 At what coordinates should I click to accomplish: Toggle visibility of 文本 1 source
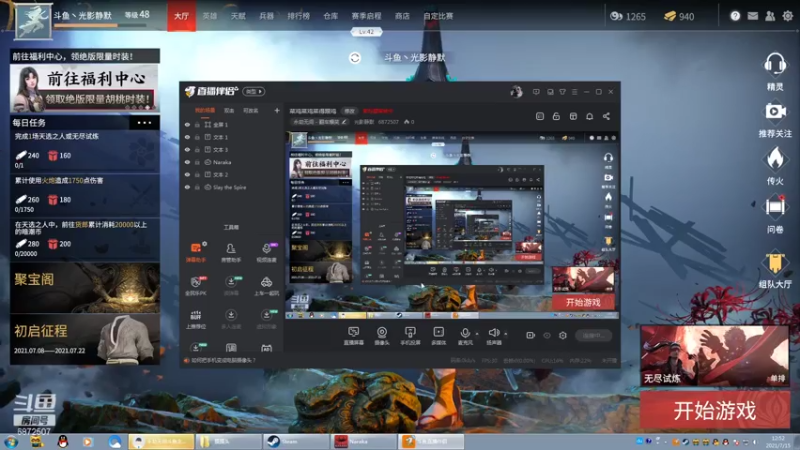tap(187, 137)
